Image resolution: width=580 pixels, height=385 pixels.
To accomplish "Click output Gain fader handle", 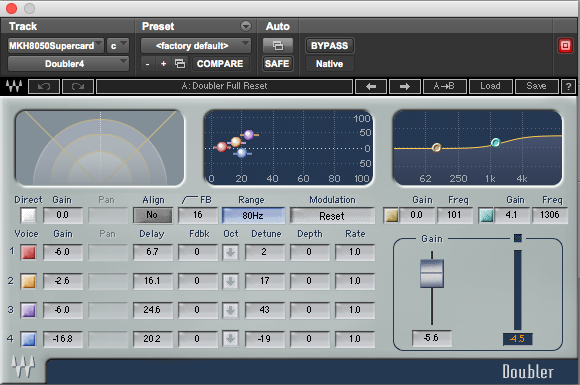I will coord(432,274).
